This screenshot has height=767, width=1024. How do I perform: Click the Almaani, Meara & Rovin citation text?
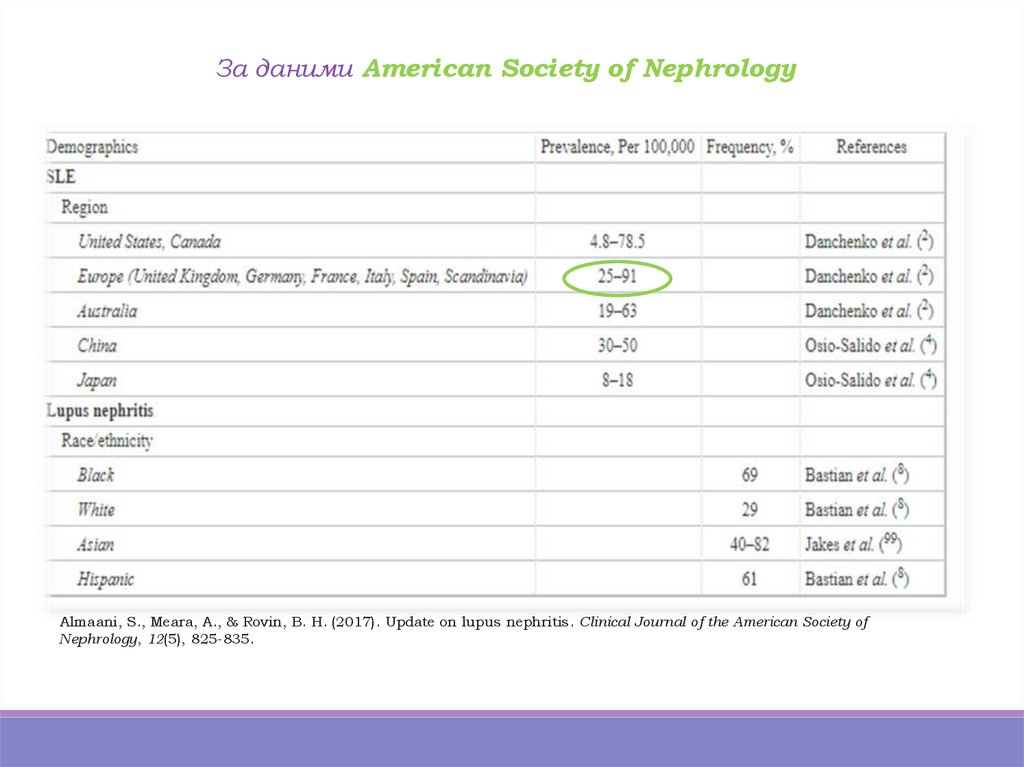point(464,630)
